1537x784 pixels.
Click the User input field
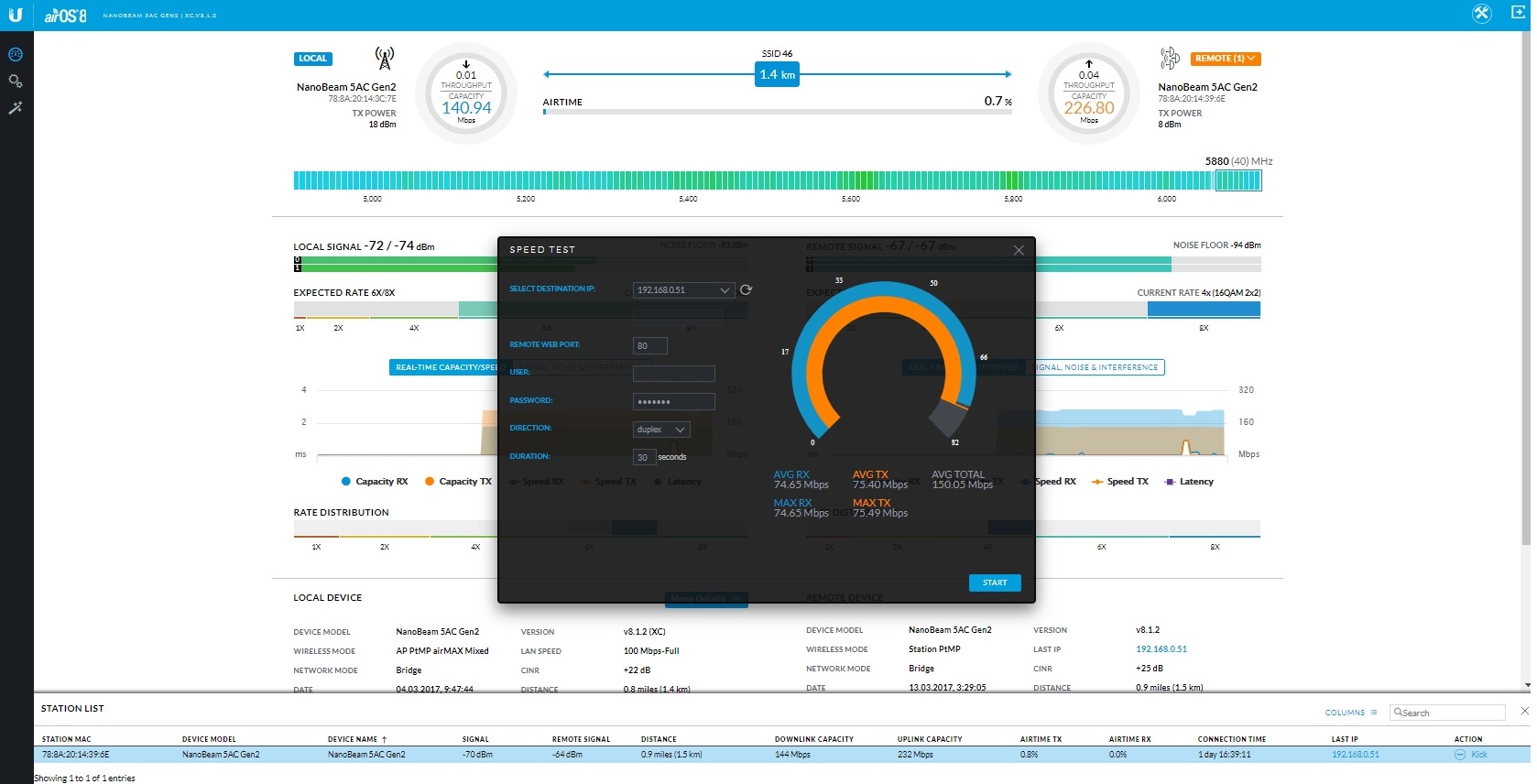pos(673,374)
